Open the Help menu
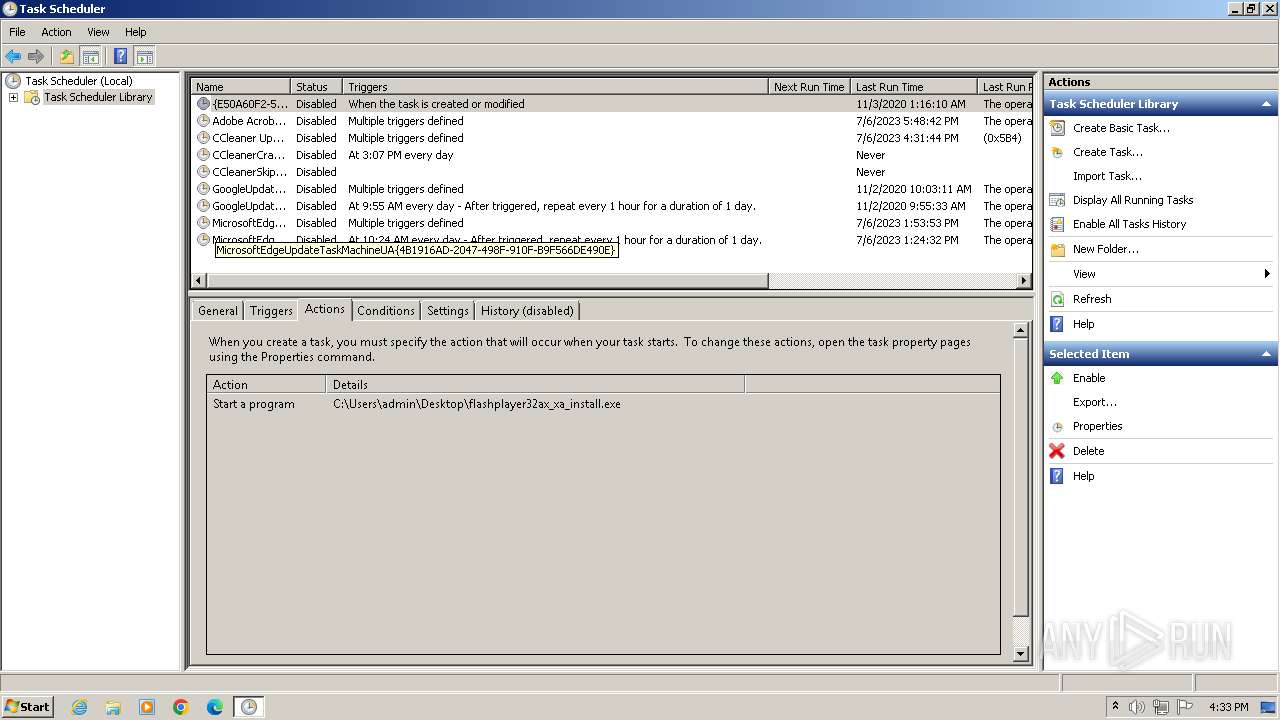This screenshot has height=720, width=1280. pos(135,32)
